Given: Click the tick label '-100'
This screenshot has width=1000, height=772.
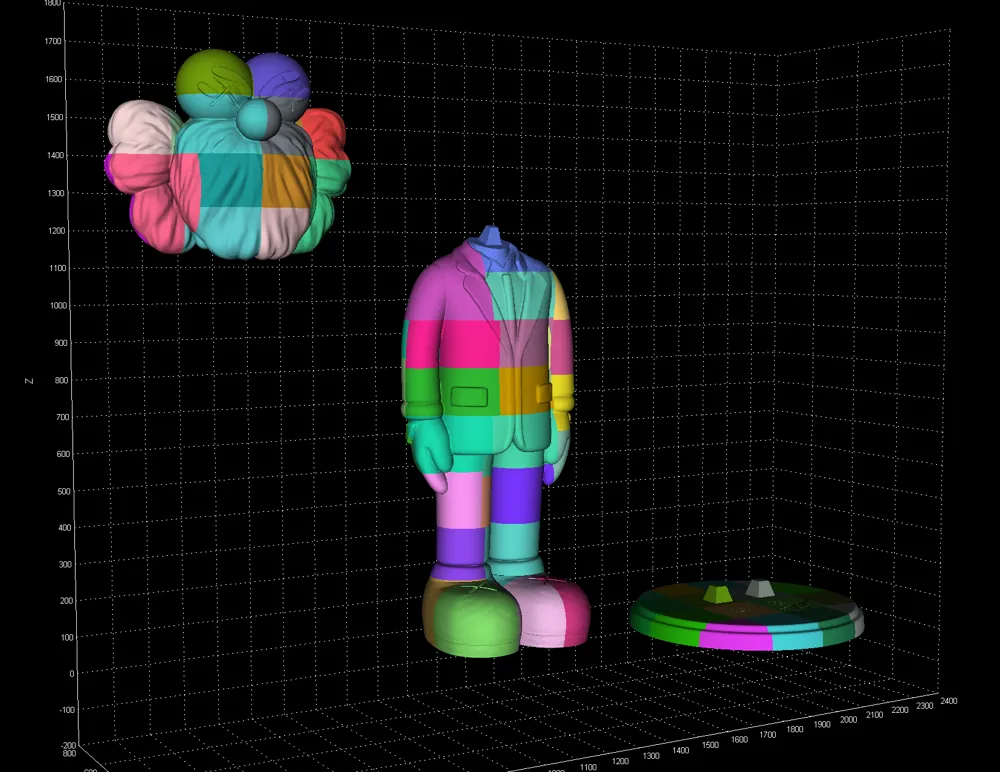Looking at the screenshot, I should tap(67, 709).
